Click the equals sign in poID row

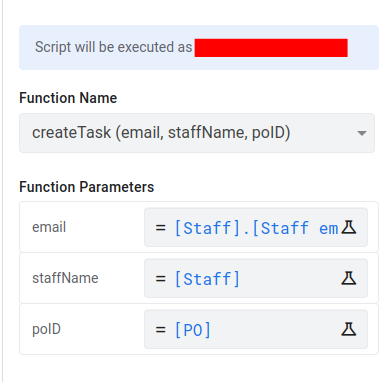click(160, 330)
